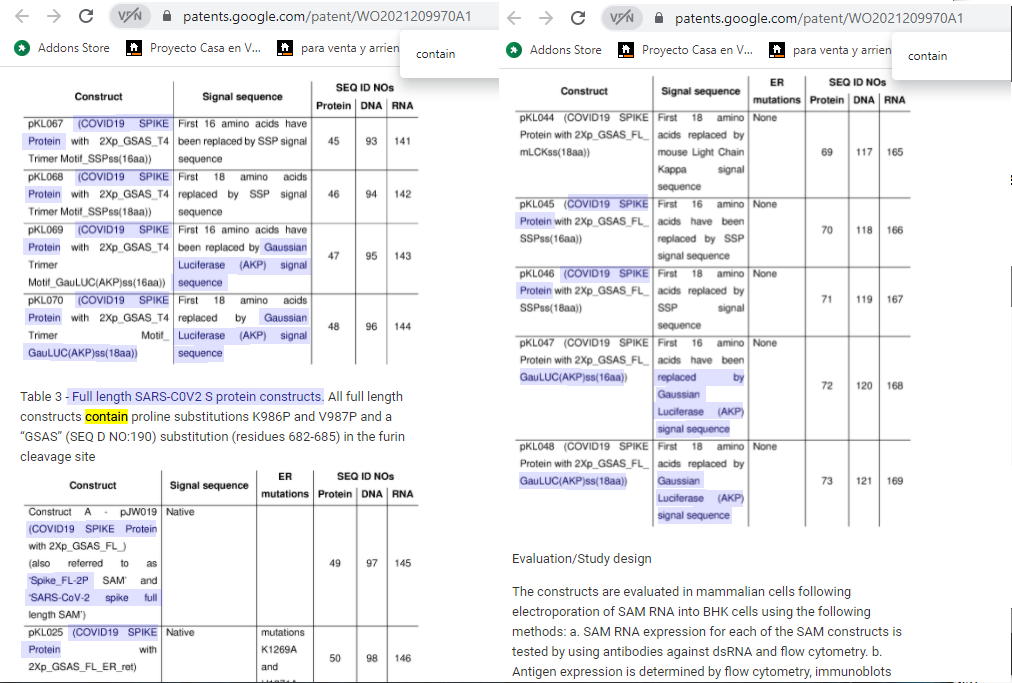Click the back arrow in the left browser window
The height and width of the screenshot is (683, 1012).
[x=21, y=17]
